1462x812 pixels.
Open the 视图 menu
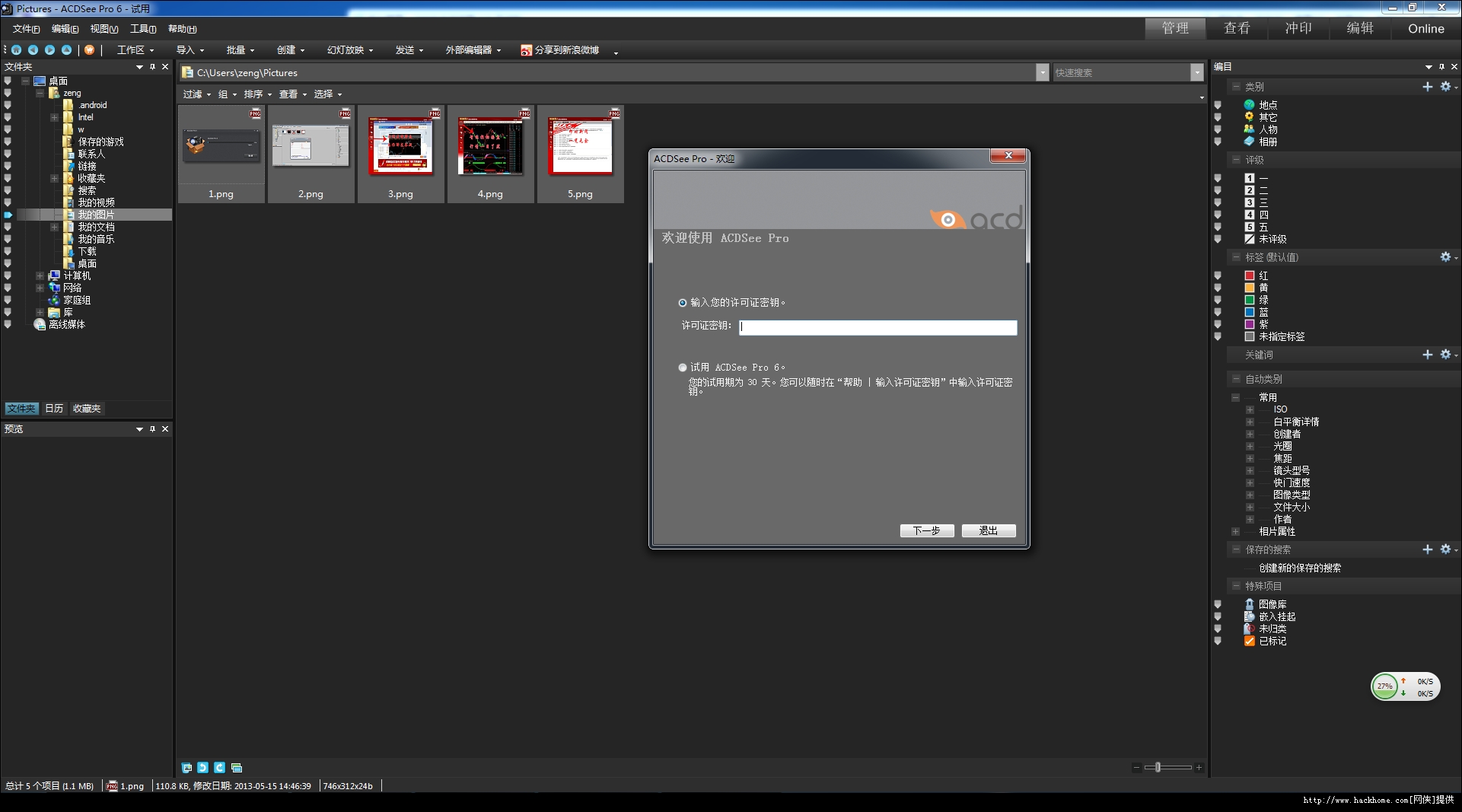104,29
